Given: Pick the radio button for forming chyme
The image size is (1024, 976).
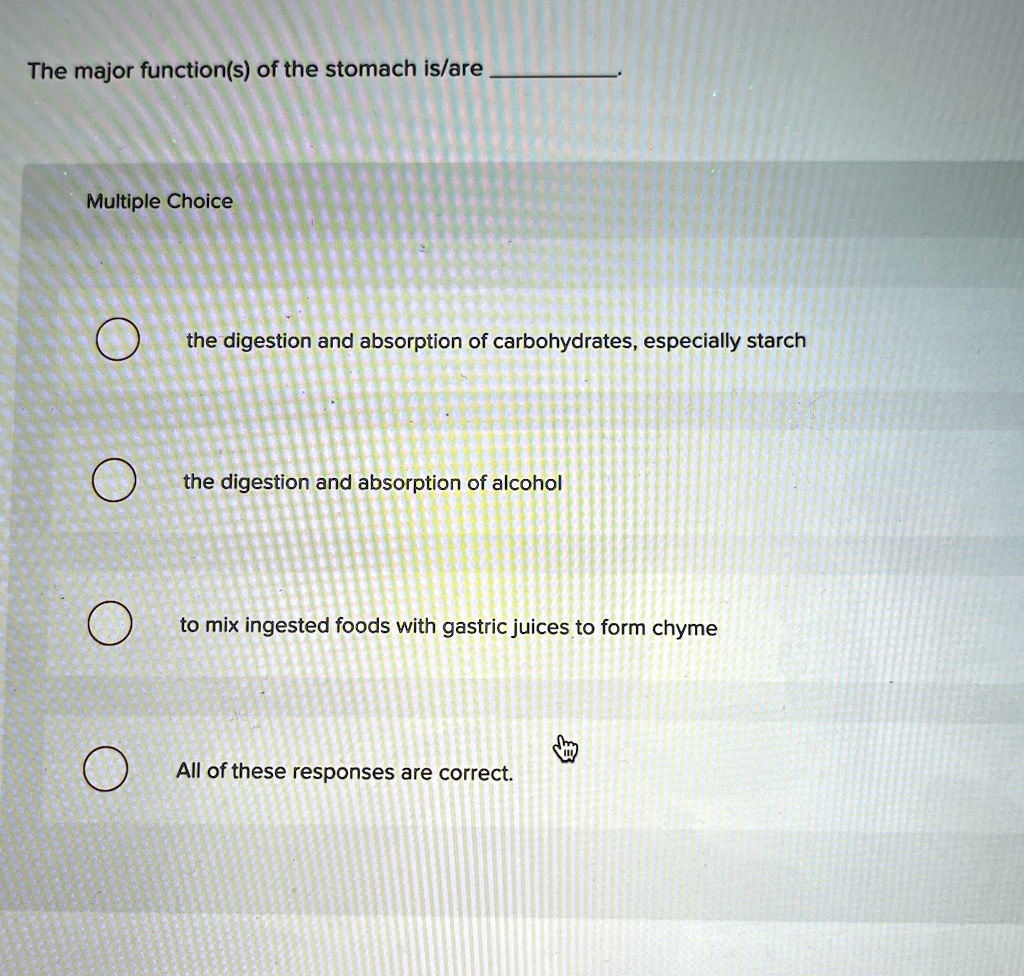Looking at the screenshot, I should click(x=110, y=626).
